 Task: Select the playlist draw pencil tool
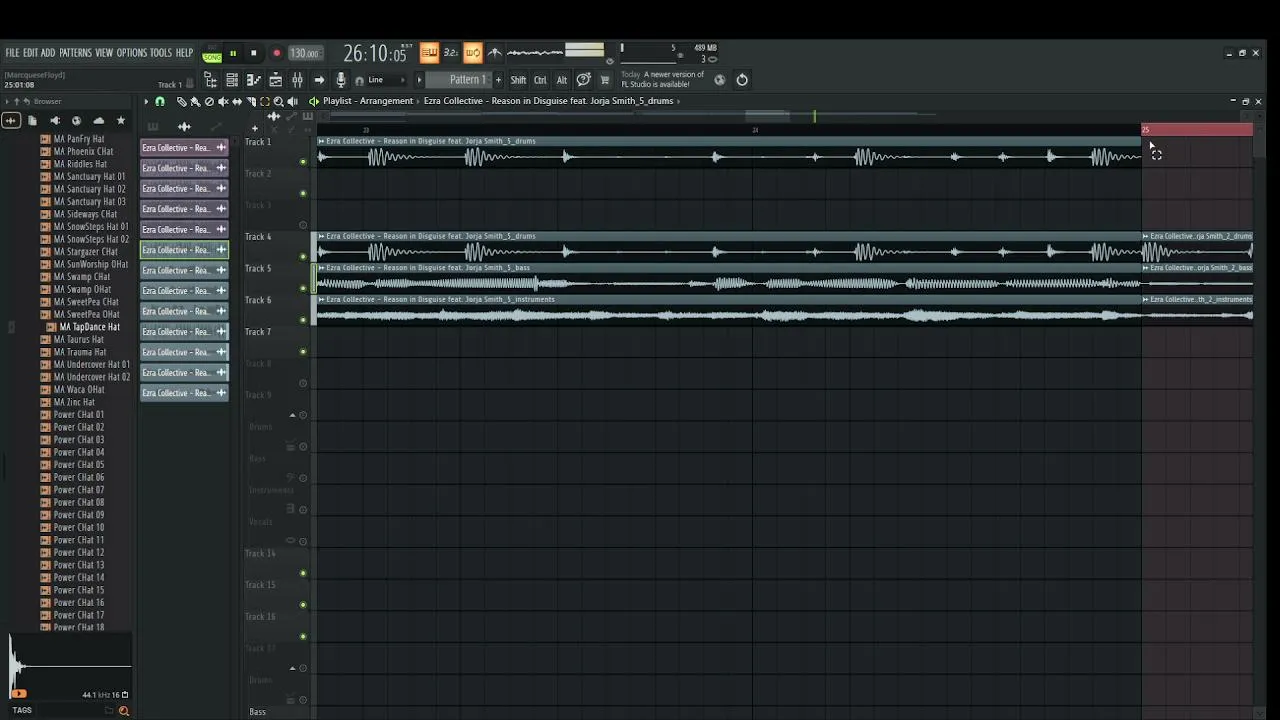(181, 102)
